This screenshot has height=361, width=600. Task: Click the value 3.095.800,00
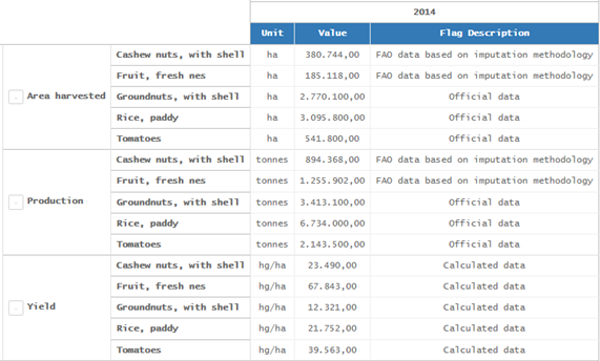[x=332, y=118]
